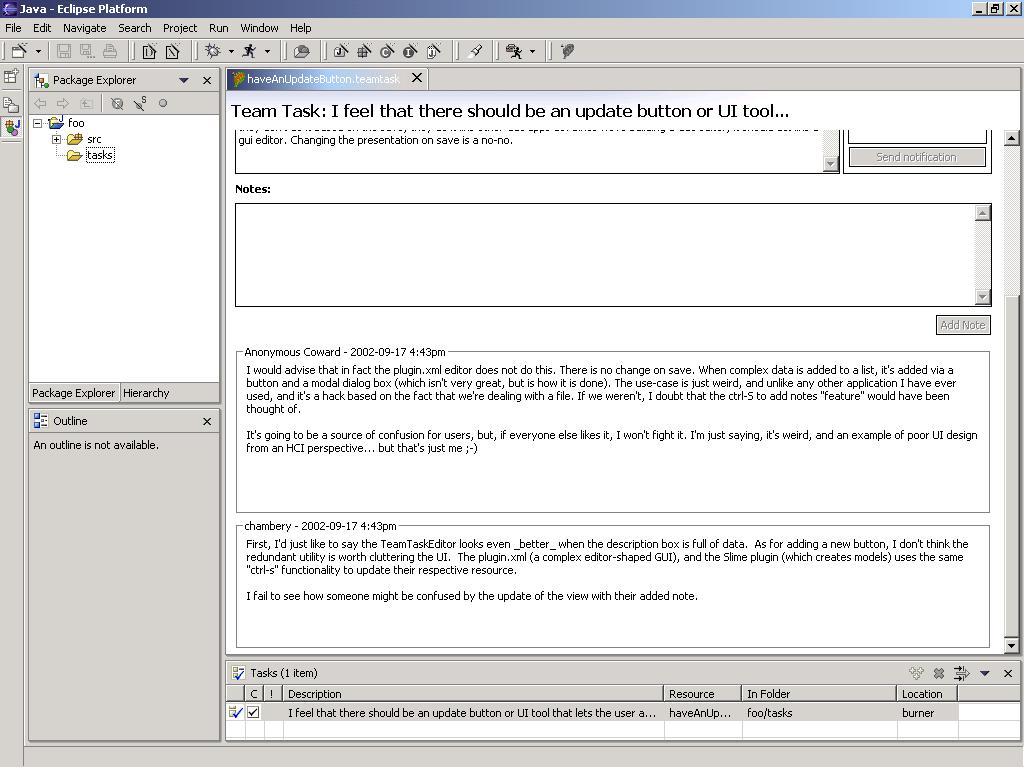1024x768 pixels.
Task: Click the Up One Level icon in Package Explorer
Action: pos(86,103)
